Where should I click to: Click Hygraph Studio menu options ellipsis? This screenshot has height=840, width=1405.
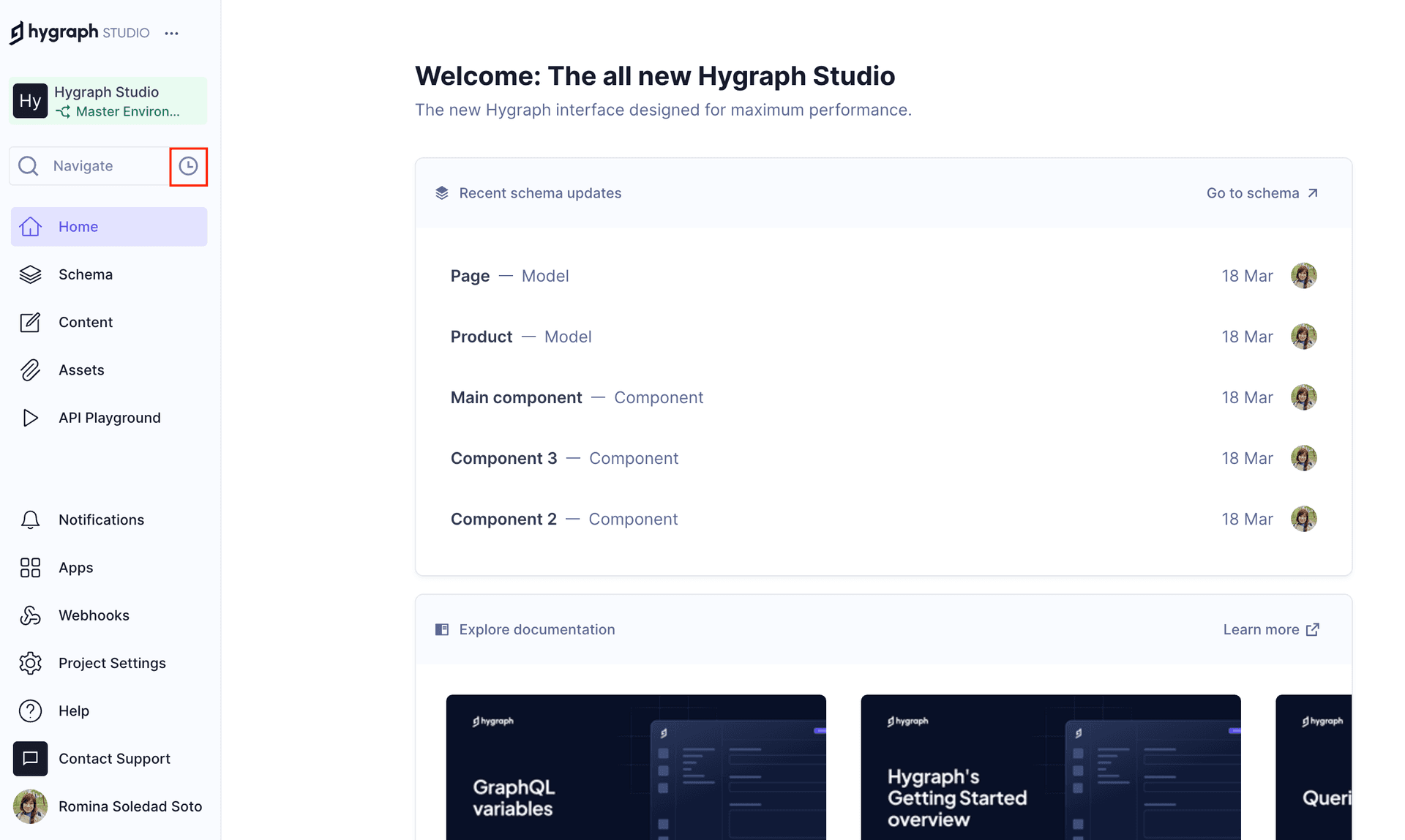(x=171, y=32)
